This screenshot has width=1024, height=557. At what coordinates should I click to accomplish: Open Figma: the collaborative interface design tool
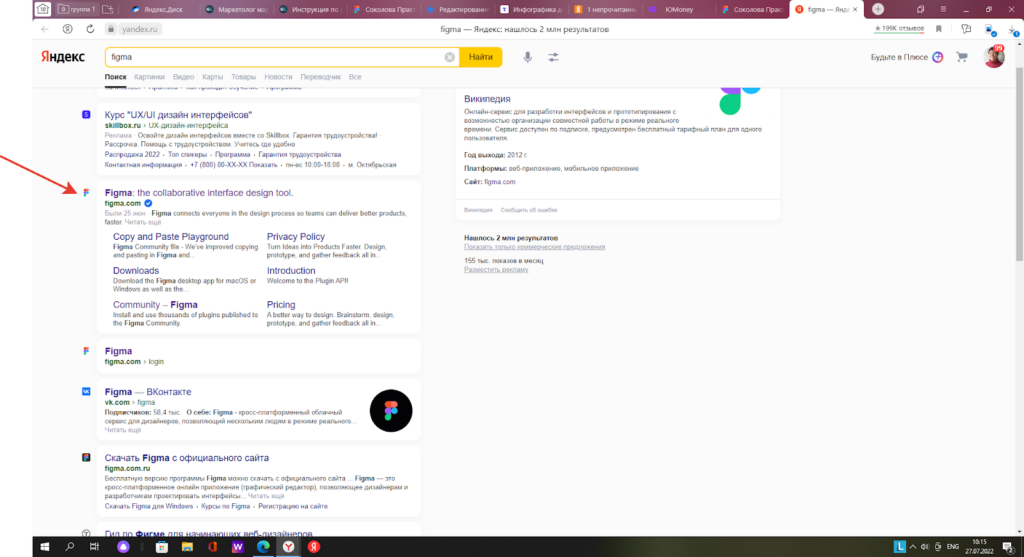click(x=199, y=193)
